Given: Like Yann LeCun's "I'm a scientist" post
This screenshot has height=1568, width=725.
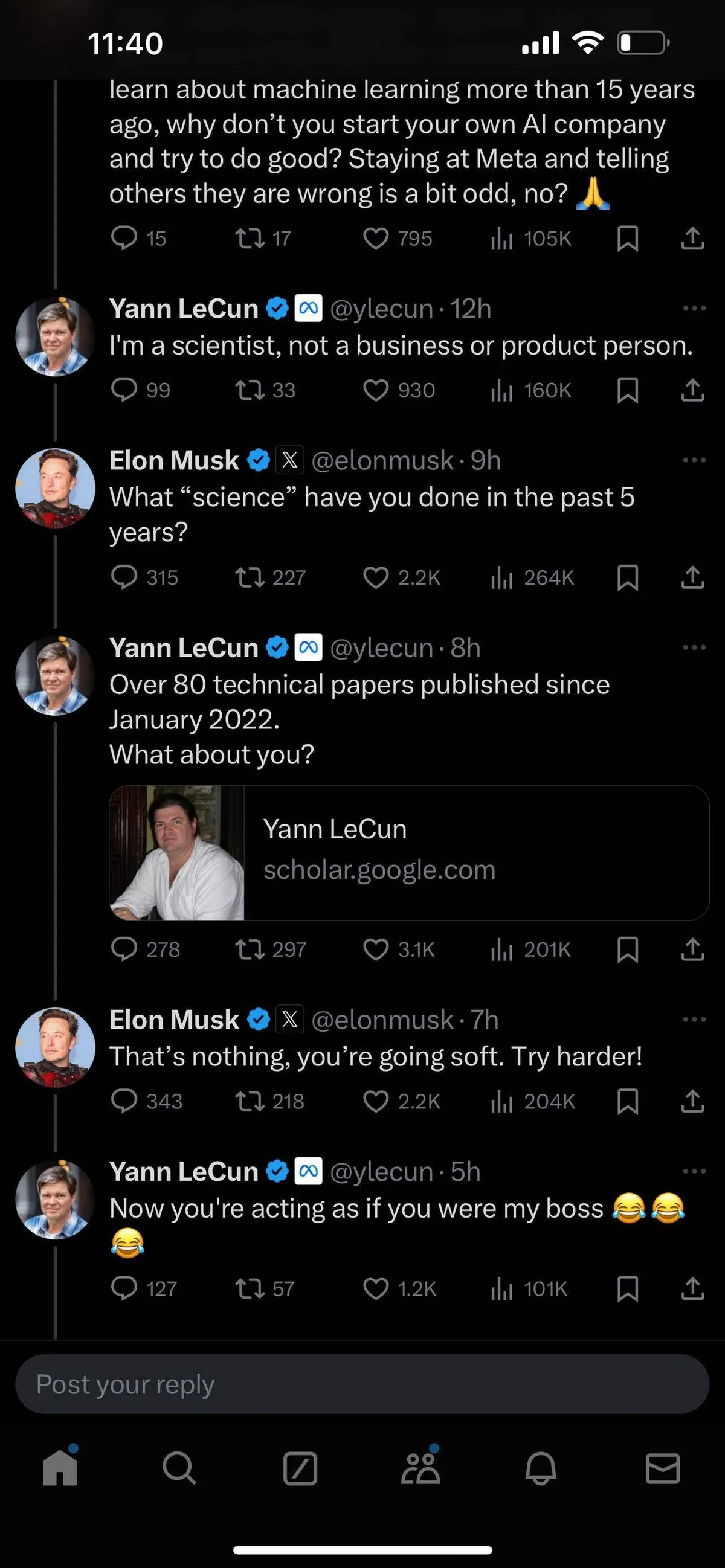Looking at the screenshot, I should pos(376,390).
